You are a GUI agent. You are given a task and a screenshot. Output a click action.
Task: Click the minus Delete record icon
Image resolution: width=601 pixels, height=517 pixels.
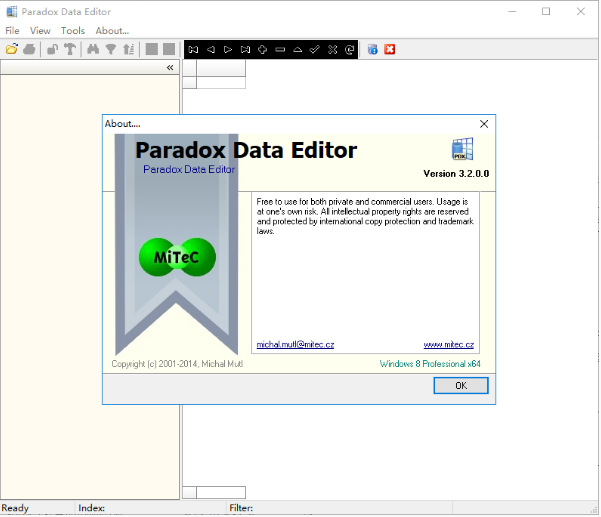point(280,49)
